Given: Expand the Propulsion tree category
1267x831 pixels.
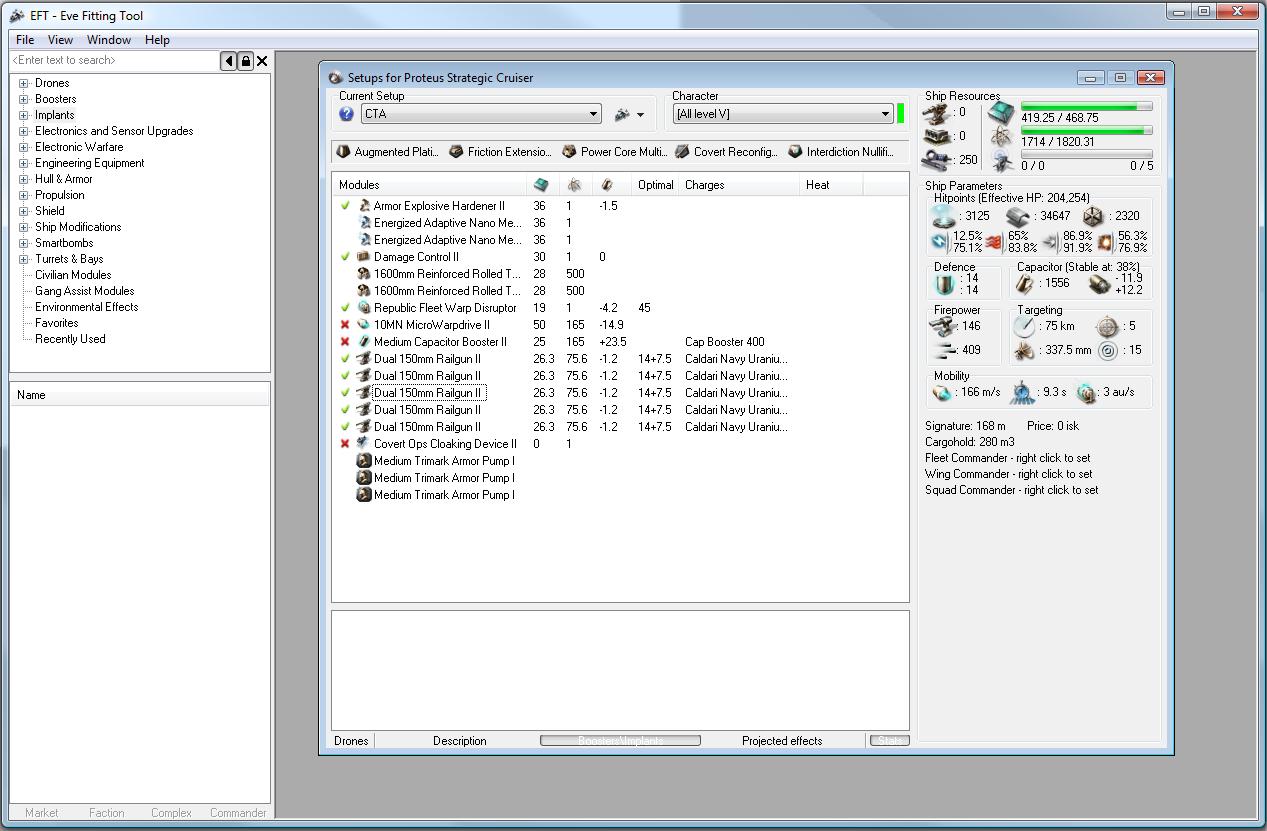Looking at the screenshot, I should 23,195.
